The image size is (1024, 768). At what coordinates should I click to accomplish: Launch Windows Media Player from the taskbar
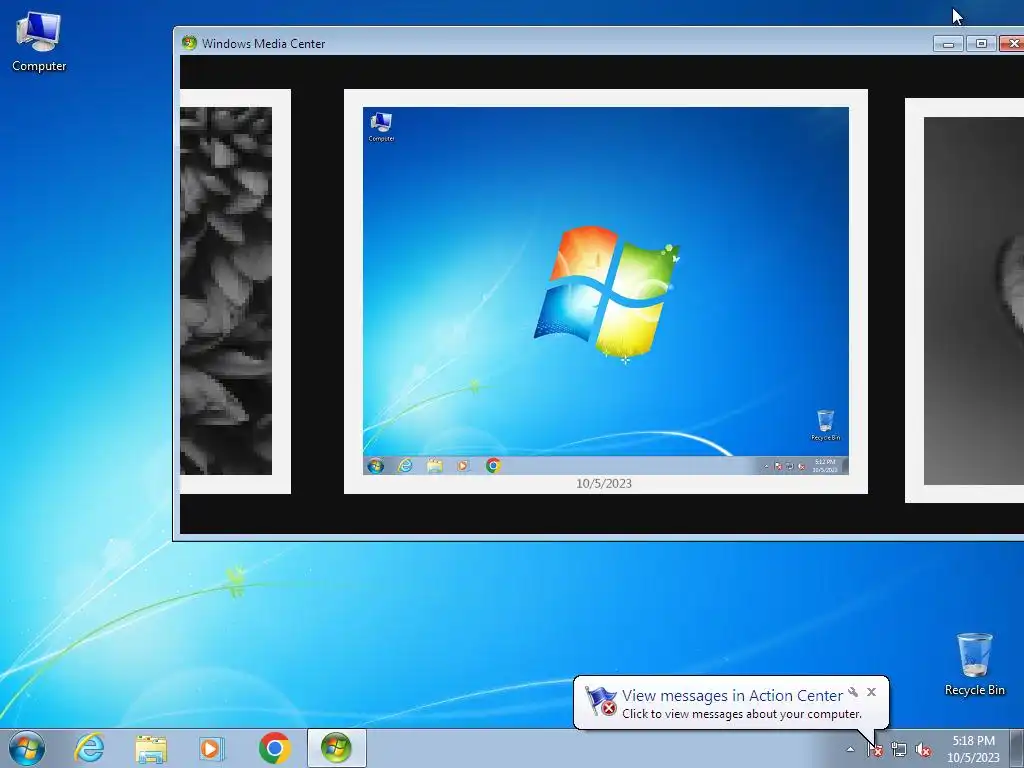(x=212, y=748)
